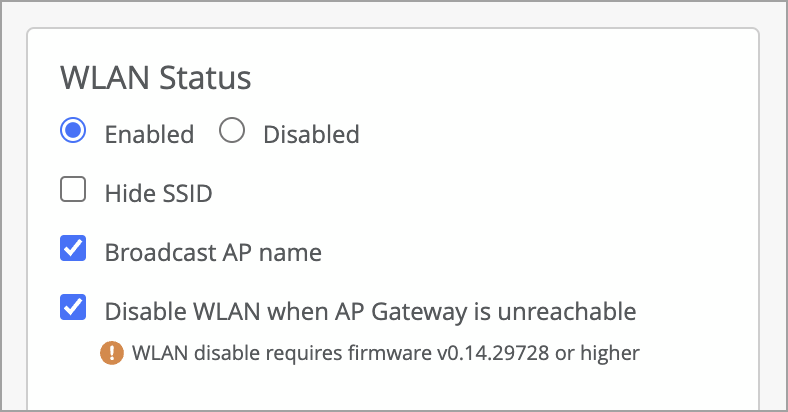Check the Hide SSID checkbox

pos(73,190)
